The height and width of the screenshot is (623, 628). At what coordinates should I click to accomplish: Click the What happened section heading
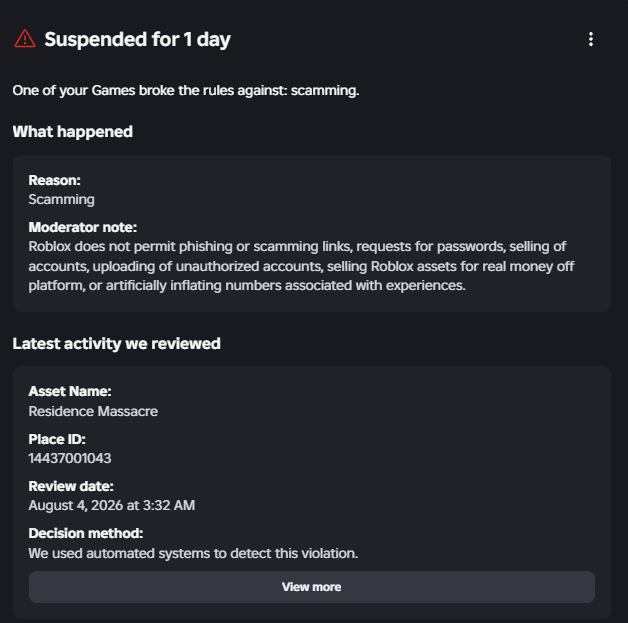coord(72,132)
